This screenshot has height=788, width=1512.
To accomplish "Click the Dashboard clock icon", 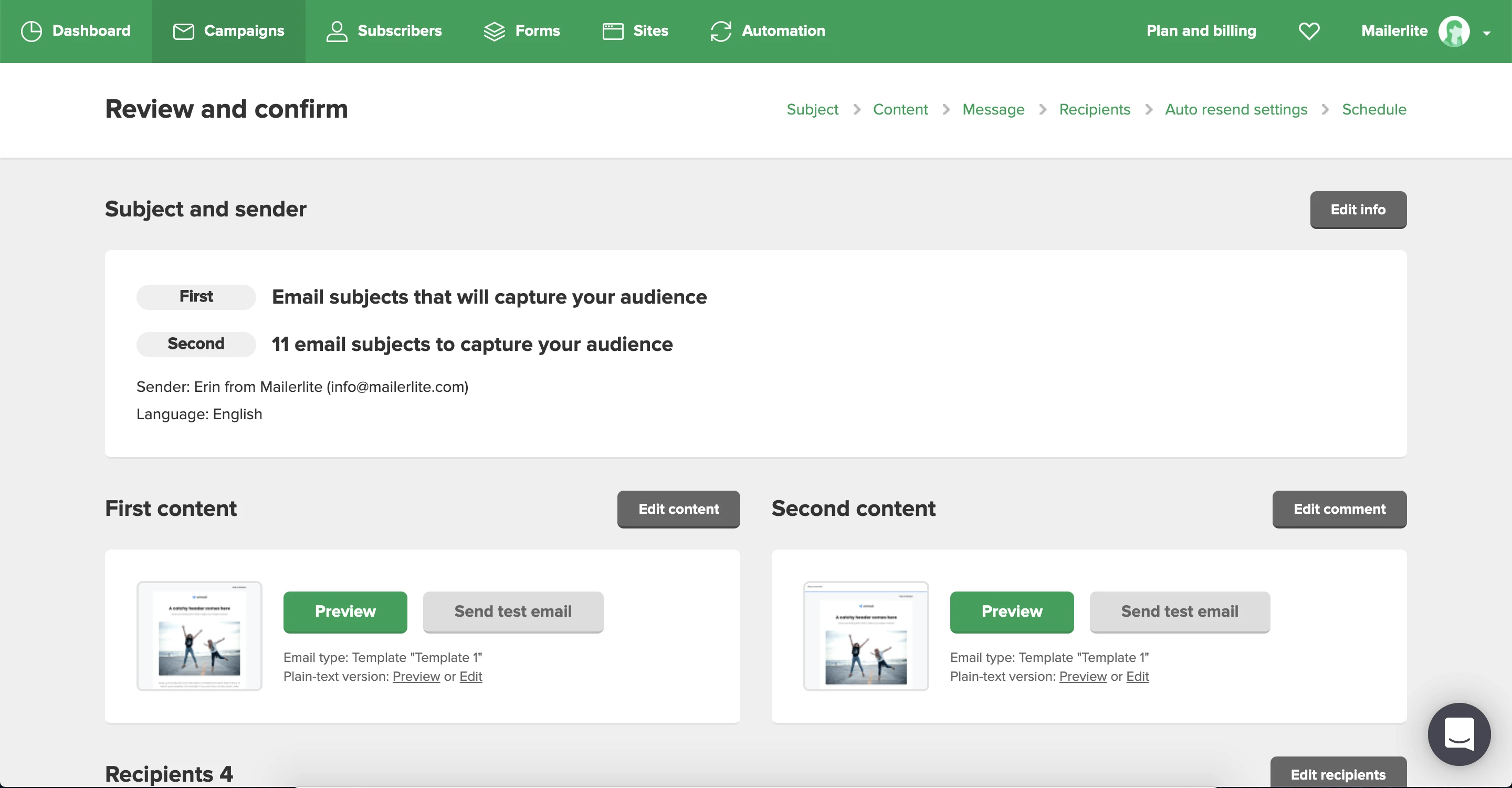I will pos(31,31).
